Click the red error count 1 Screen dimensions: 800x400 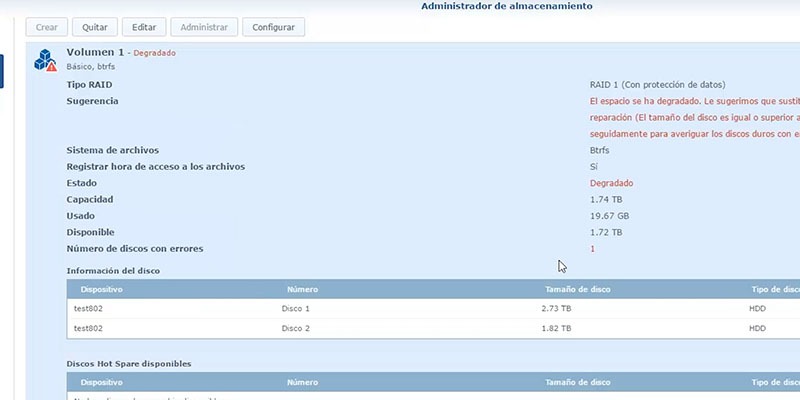(x=592, y=248)
